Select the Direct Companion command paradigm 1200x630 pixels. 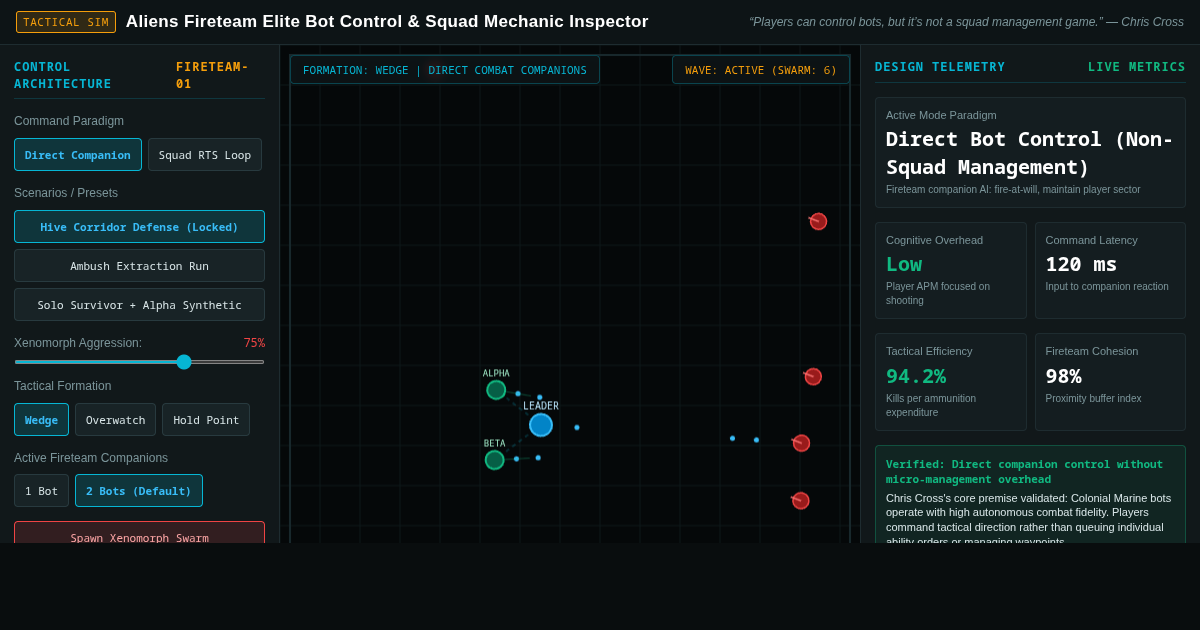tap(78, 155)
